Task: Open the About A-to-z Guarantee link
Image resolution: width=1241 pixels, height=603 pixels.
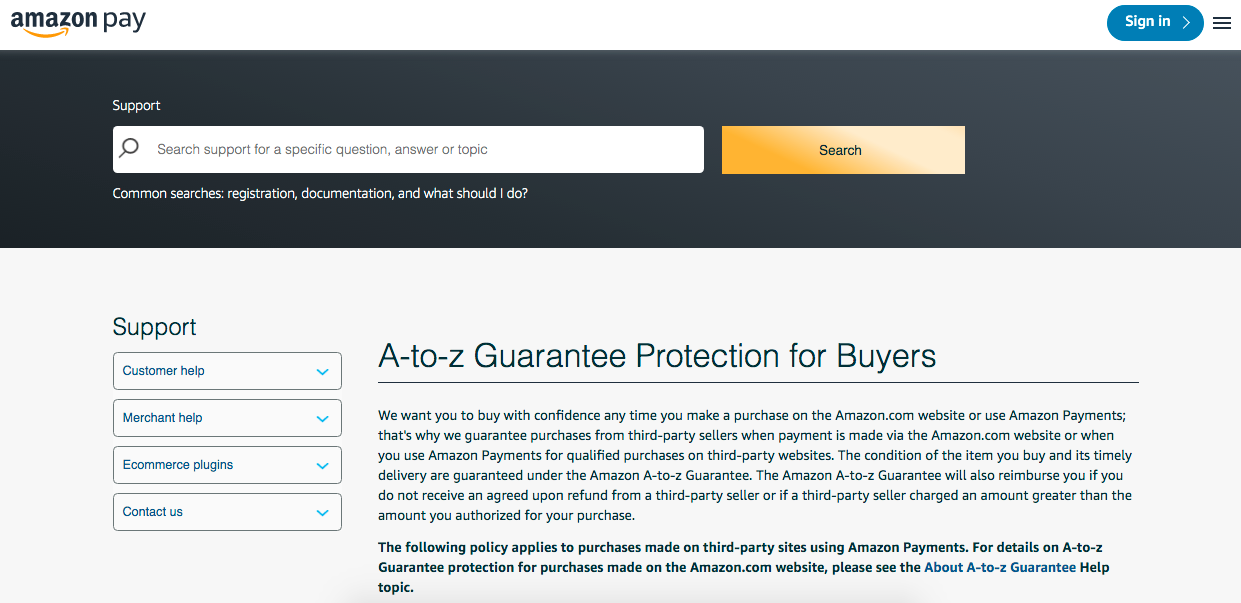Action: click(x=999, y=567)
